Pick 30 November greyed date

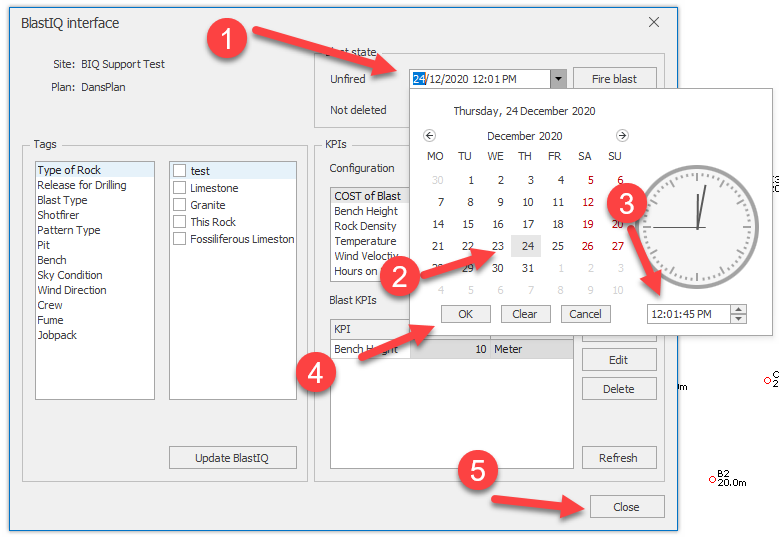pos(438,180)
